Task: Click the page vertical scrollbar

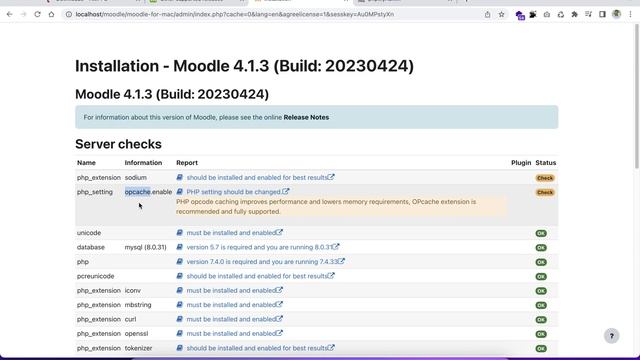Action: [637, 96]
